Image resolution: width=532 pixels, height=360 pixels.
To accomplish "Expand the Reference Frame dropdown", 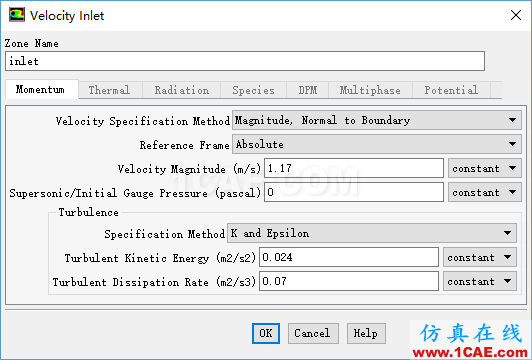I will 377,144.
